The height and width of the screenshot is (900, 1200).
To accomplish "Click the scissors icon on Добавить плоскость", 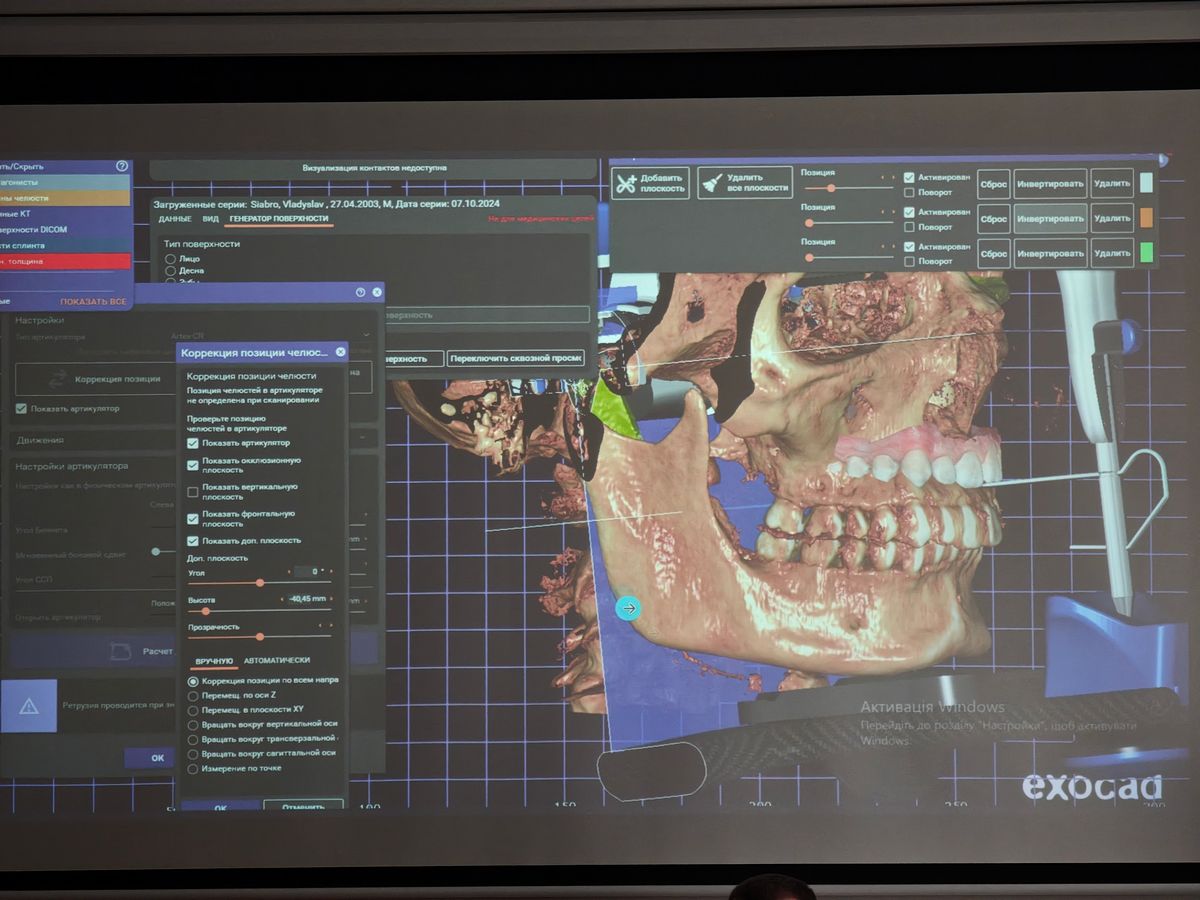I will [x=626, y=183].
